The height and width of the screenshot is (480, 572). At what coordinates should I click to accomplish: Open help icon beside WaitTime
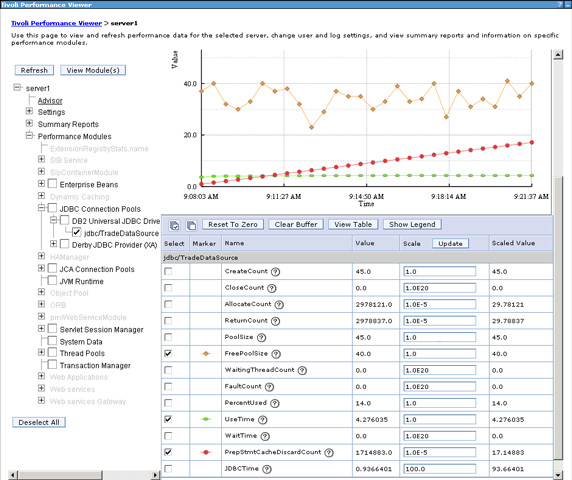click(265, 436)
